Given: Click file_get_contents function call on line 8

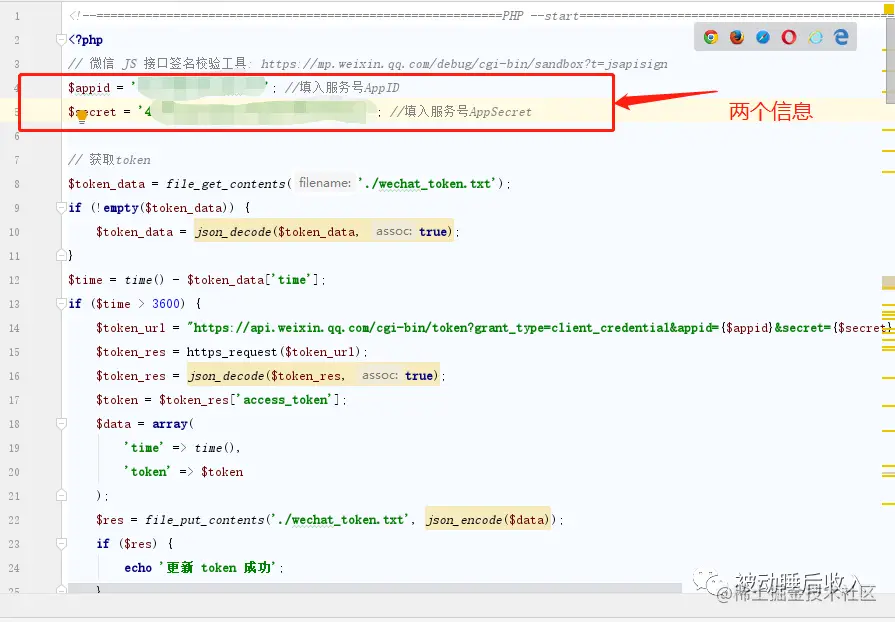Looking at the screenshot, I should pyautogui.click(x=225, y=184).
